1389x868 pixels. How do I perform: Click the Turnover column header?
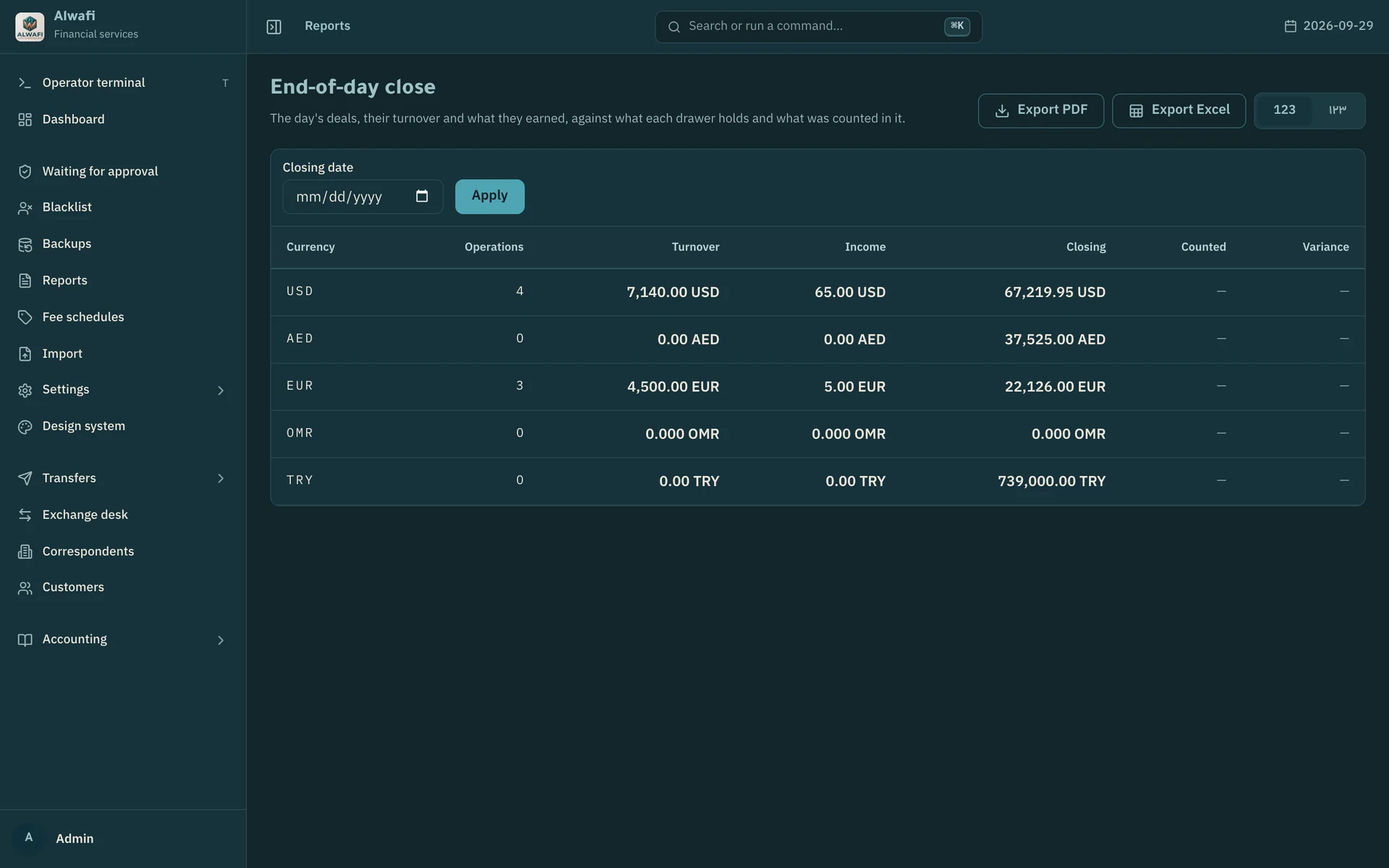695,247
